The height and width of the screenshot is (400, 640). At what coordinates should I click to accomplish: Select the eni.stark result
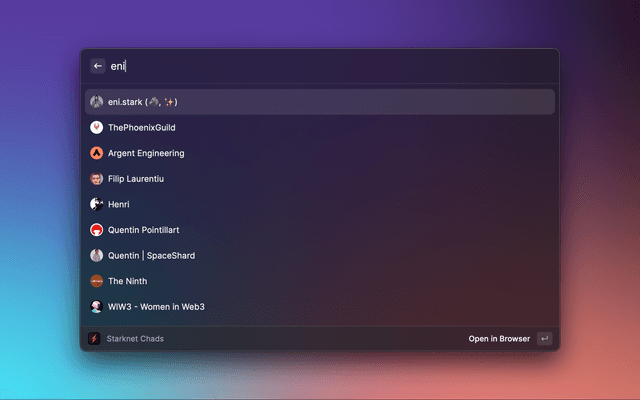320,102
